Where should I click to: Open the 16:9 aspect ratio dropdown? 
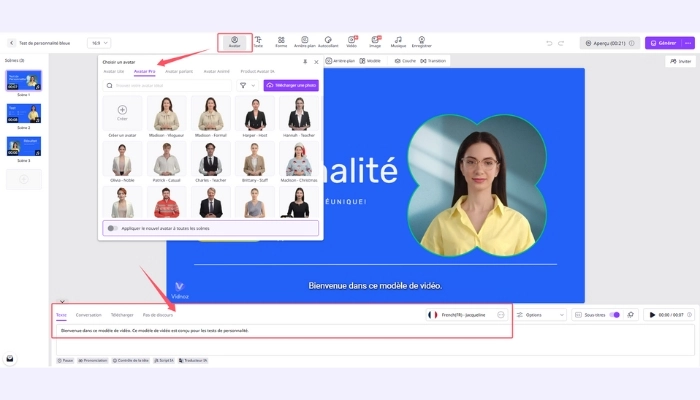click(99, 43)
